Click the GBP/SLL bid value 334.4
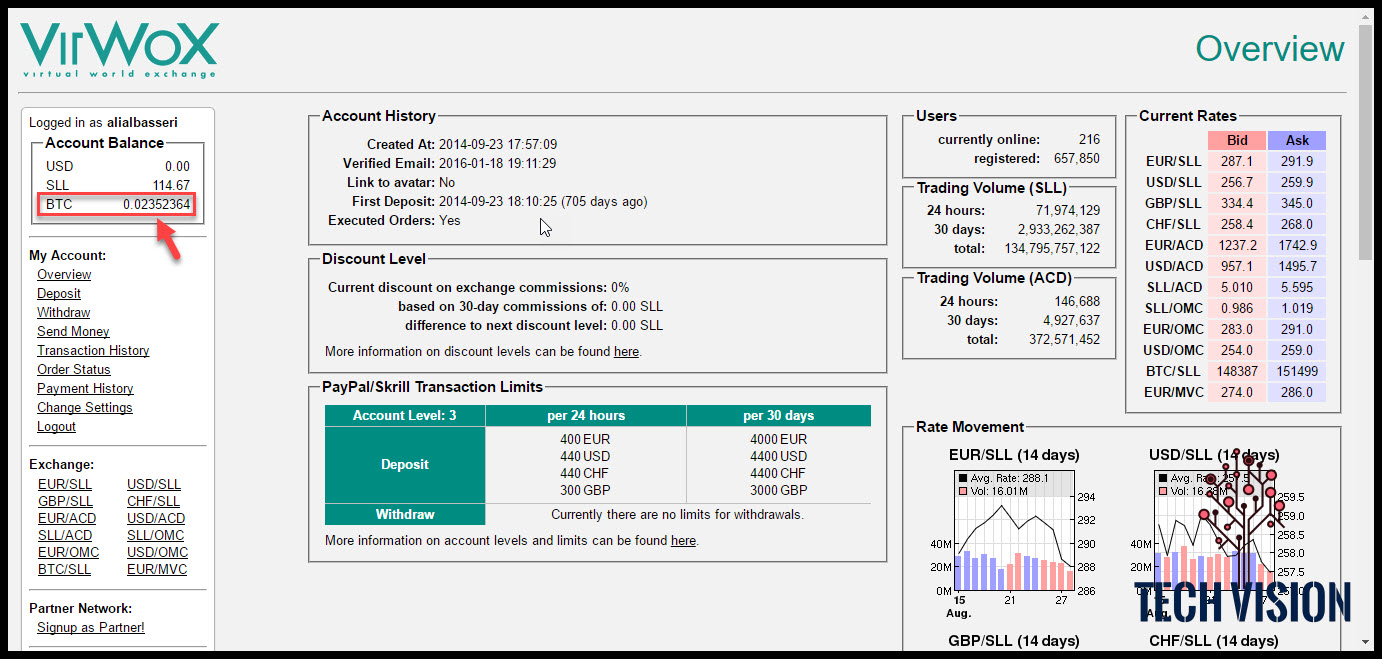The image size is (1382, 659). click(1237, 203)
